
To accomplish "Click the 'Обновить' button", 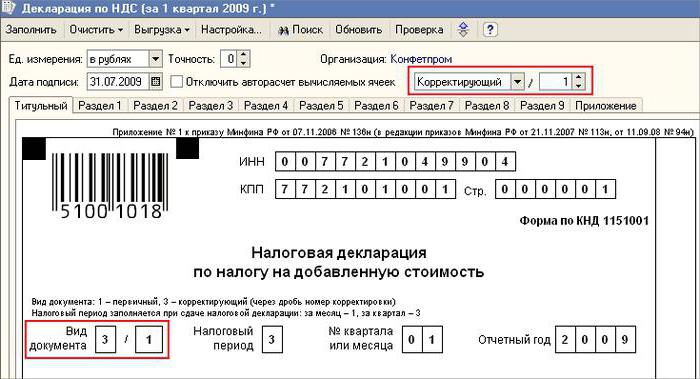I will pyautogui.click(x=358, y=30).
